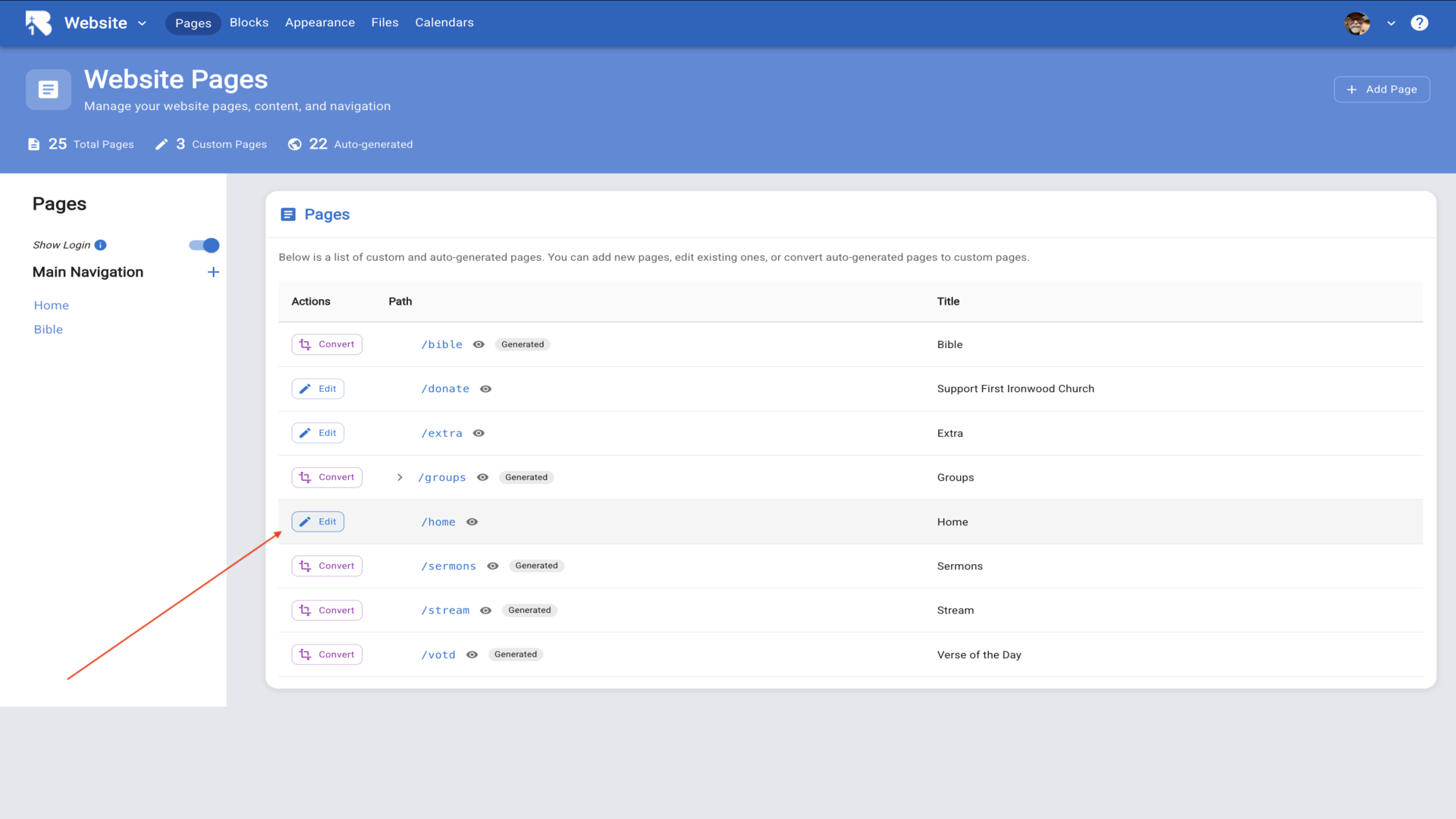Open user account dropdown arrow

point(1391,23)
